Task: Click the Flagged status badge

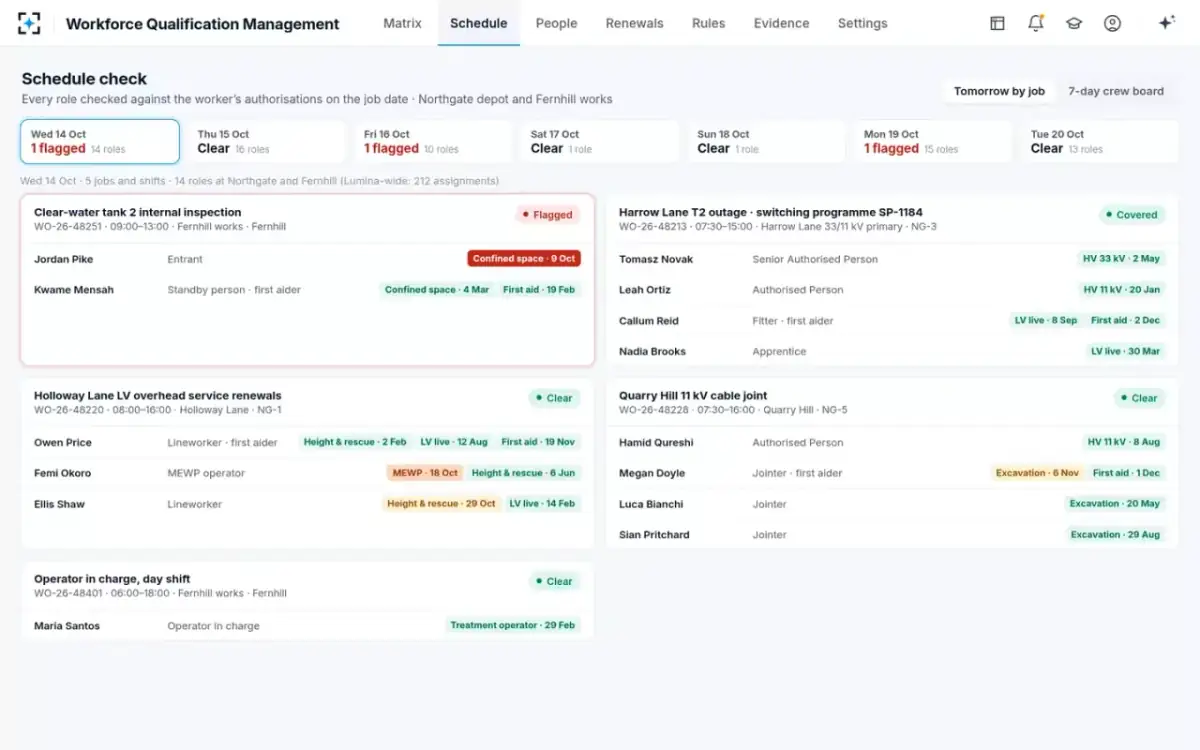Action: (547, 214)
